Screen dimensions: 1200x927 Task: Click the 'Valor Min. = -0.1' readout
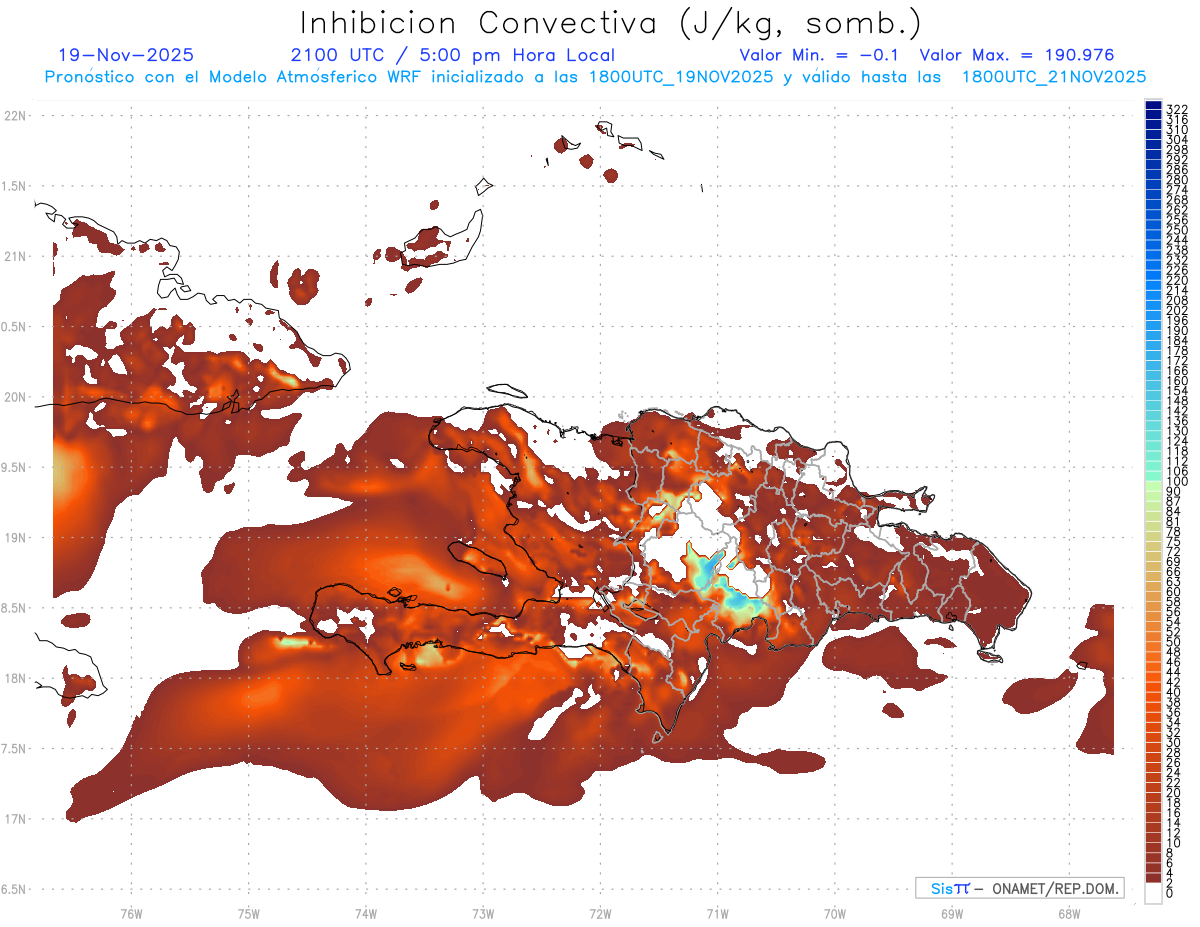(x=820, y=56)
